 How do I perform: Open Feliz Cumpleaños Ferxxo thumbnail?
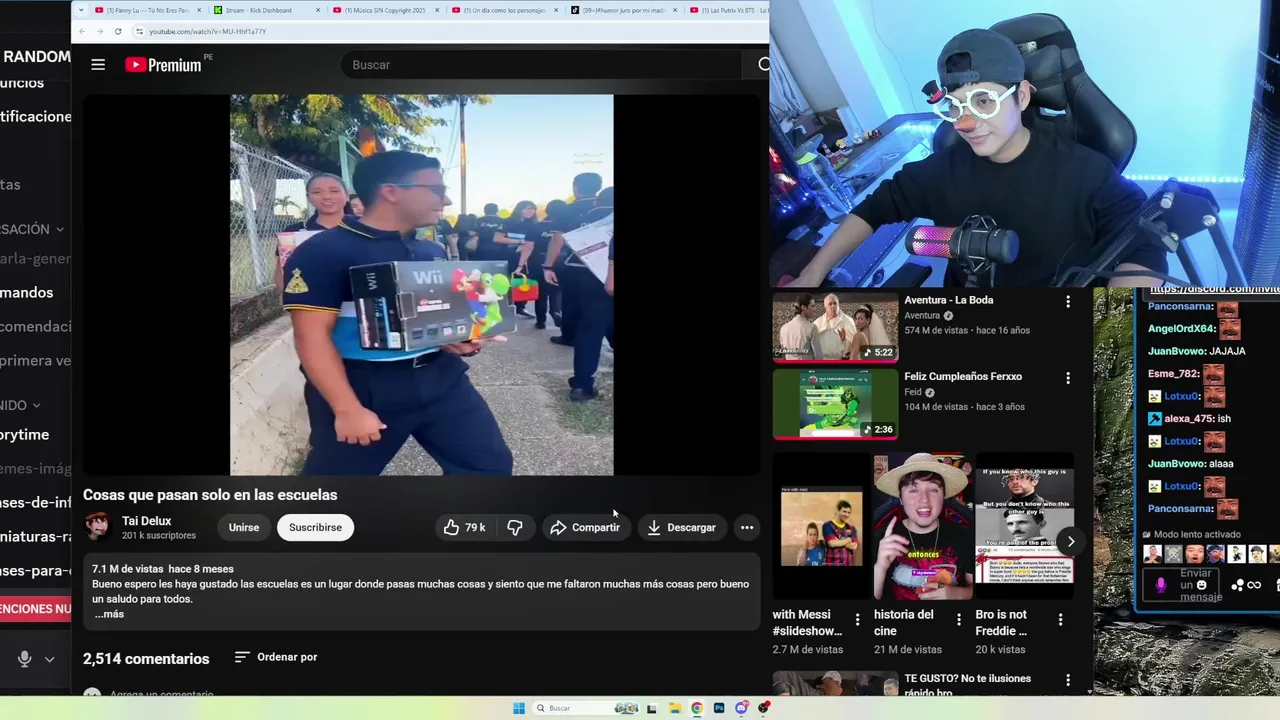pyautogui.click(x=835, y=404)
